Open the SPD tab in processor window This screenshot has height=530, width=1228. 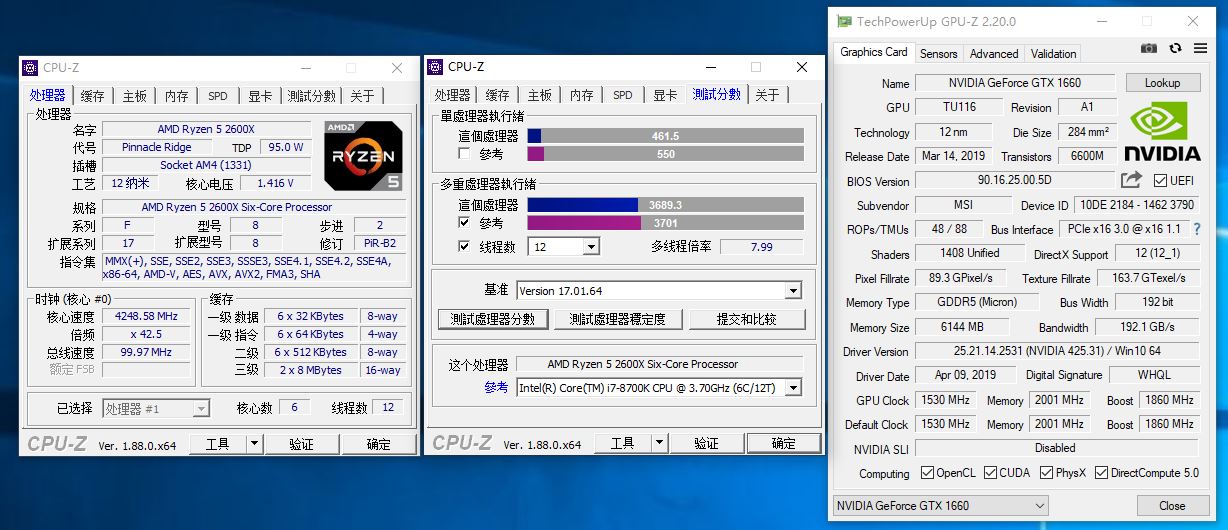click(217, 96)
